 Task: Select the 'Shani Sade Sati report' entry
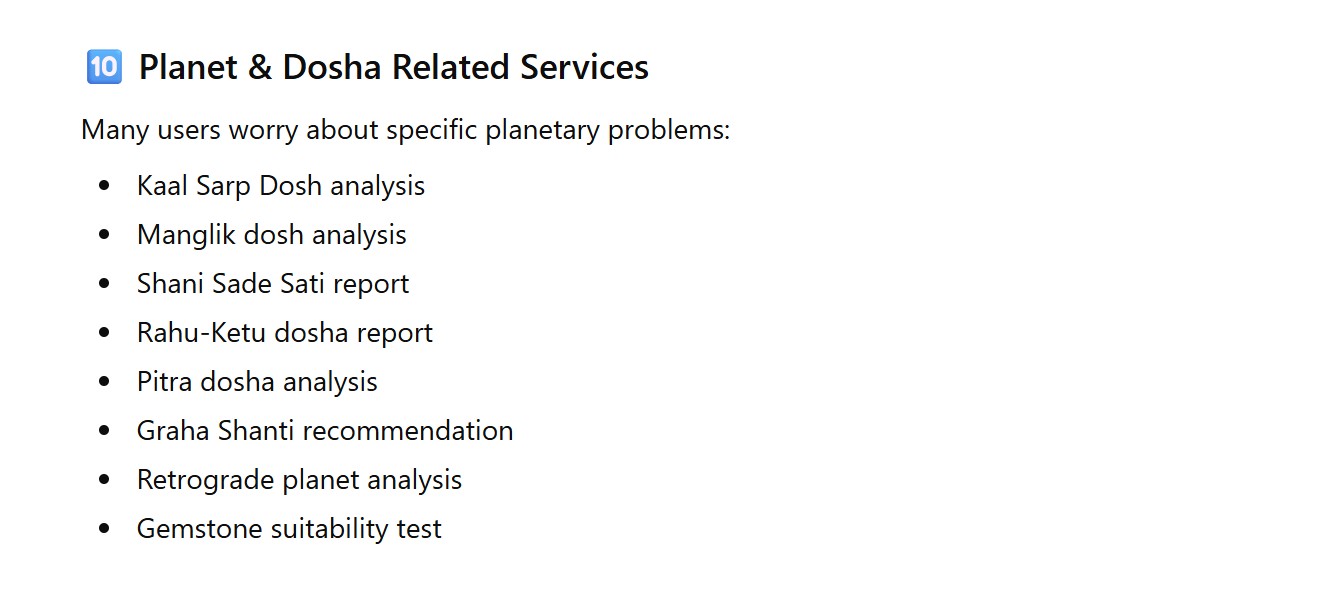coord(273,284)
